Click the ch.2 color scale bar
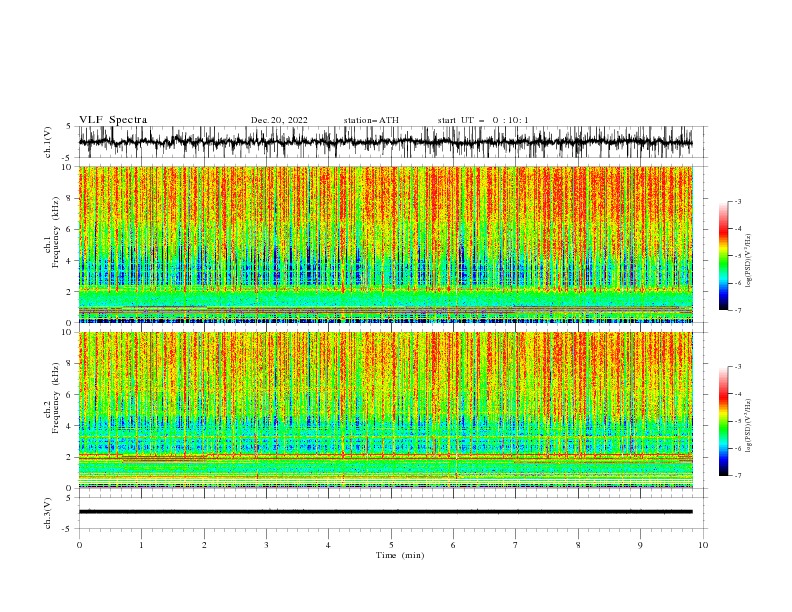 coord(723,421)
